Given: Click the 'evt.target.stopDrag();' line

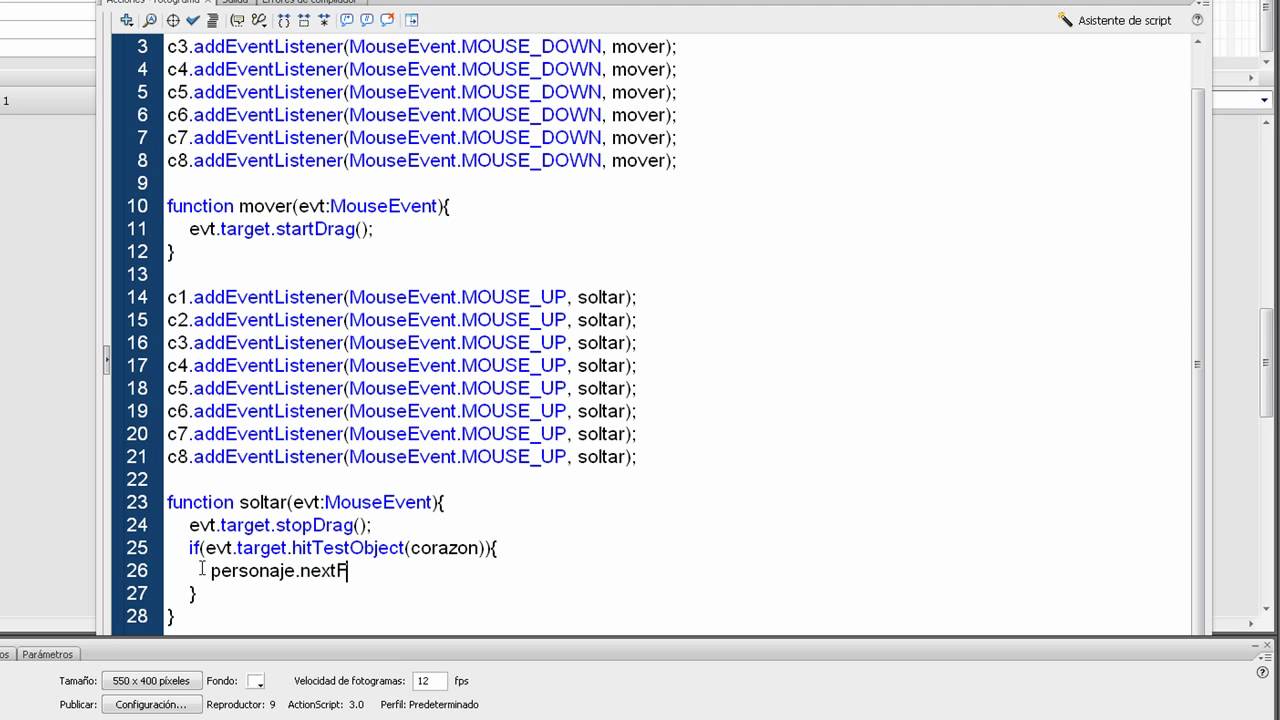Looking at the screenshot, I should pos(280,525).
